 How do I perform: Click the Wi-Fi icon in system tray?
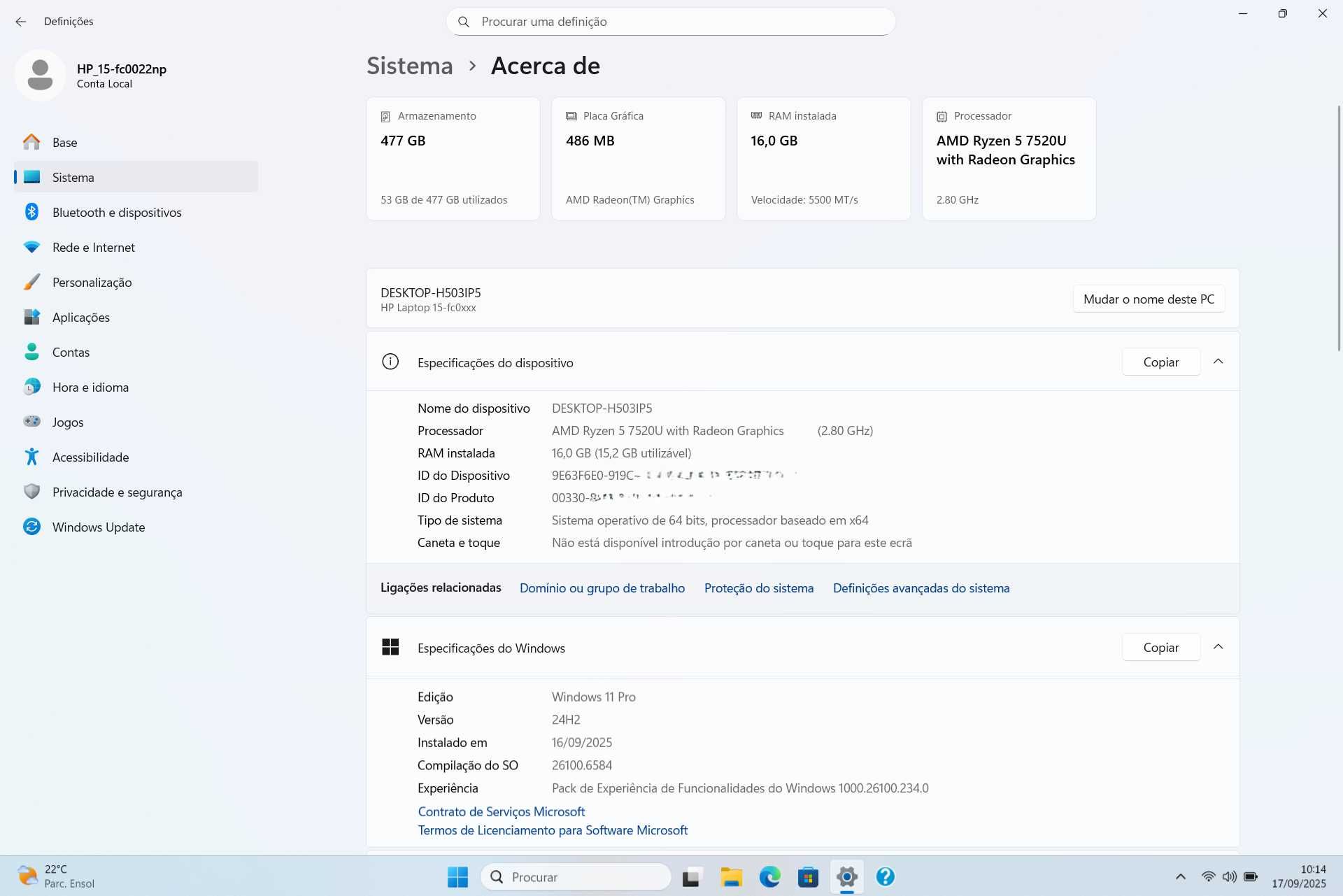1208,876
